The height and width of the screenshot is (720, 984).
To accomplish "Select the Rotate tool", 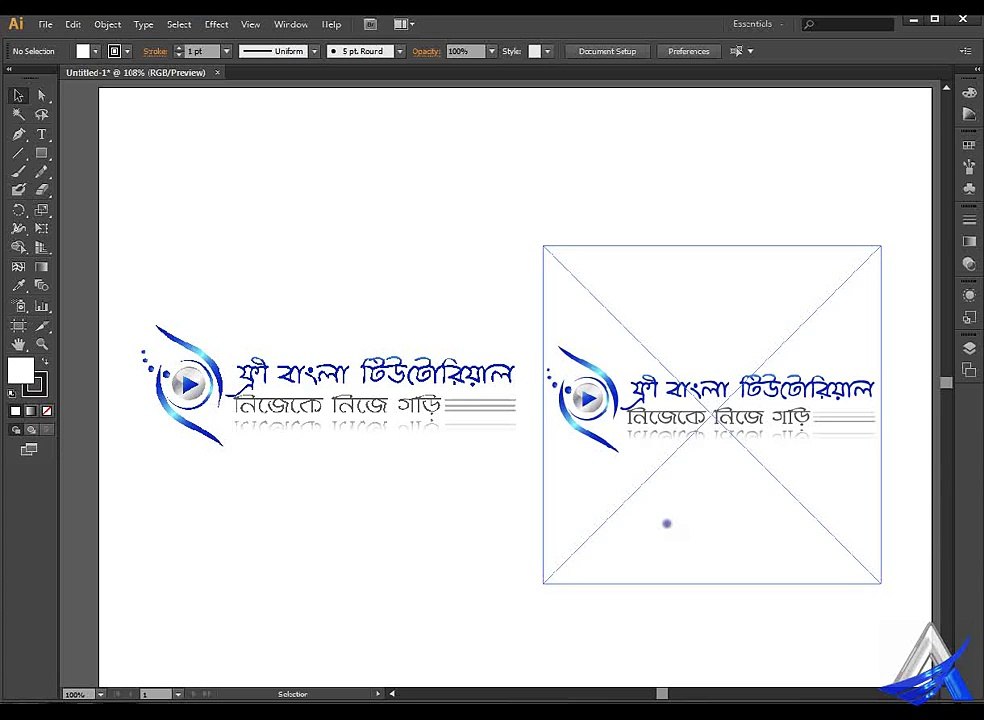I will pyautogui.click(x=18, y=210).
